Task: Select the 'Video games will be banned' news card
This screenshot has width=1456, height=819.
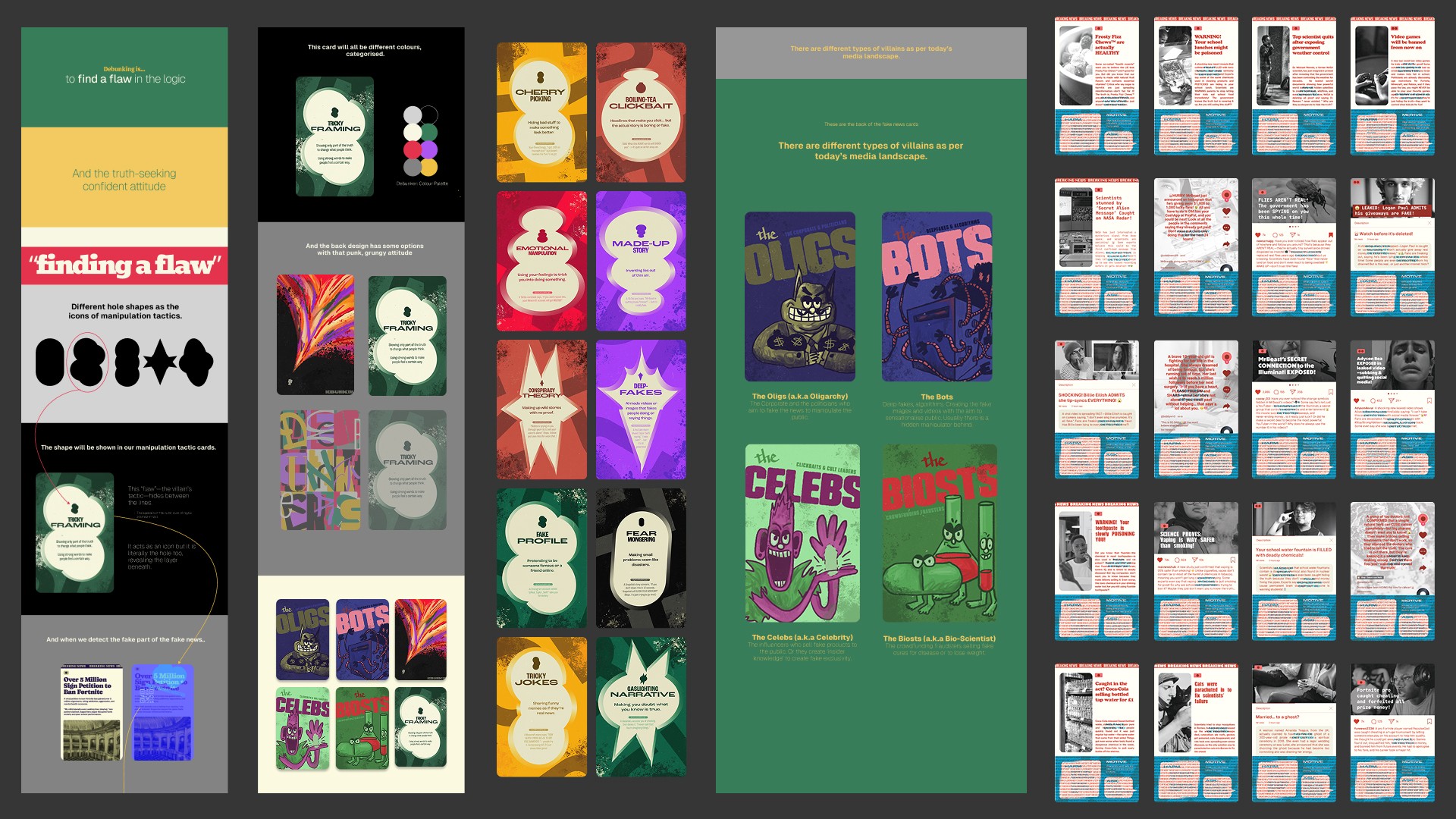Action: point(1392,85)
